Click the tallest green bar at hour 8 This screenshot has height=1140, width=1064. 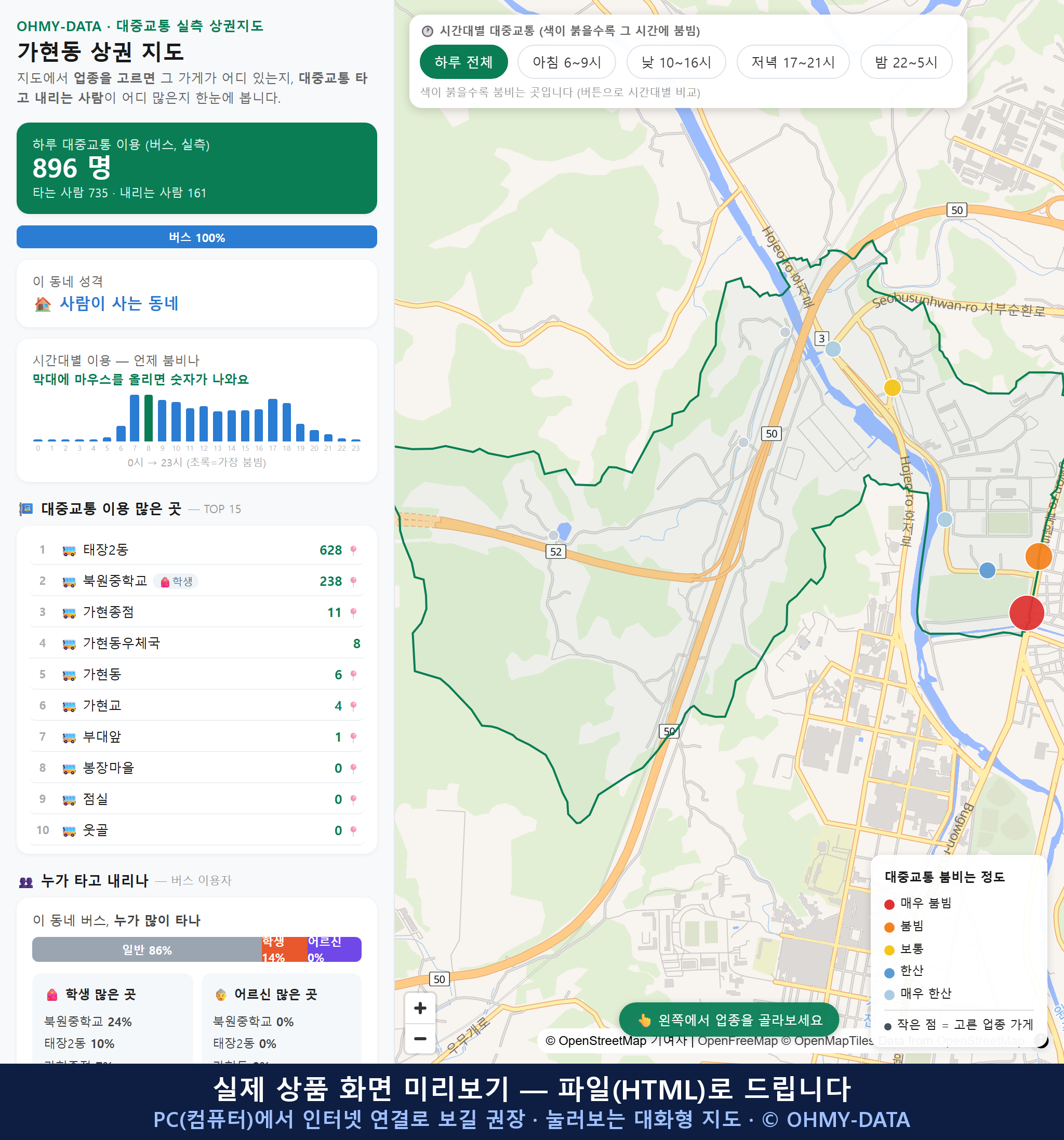click(149, 418)
